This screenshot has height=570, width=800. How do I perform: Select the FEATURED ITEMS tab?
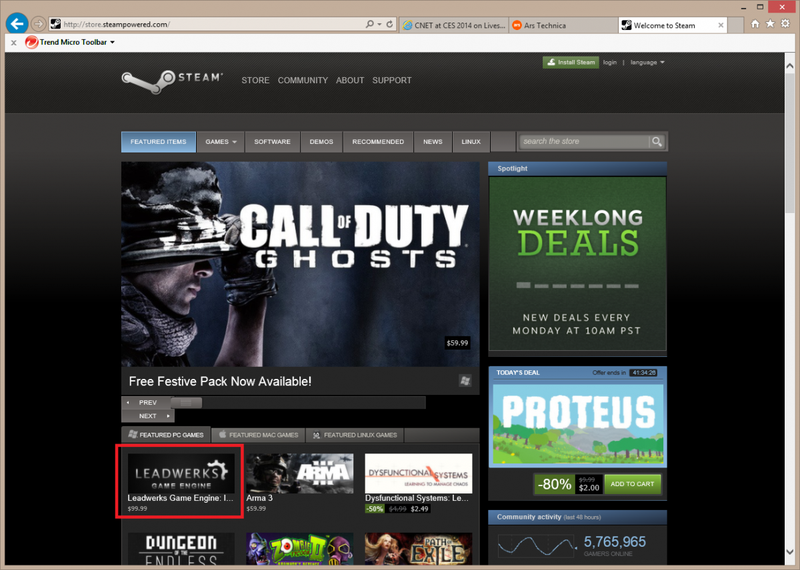point(158,142)
